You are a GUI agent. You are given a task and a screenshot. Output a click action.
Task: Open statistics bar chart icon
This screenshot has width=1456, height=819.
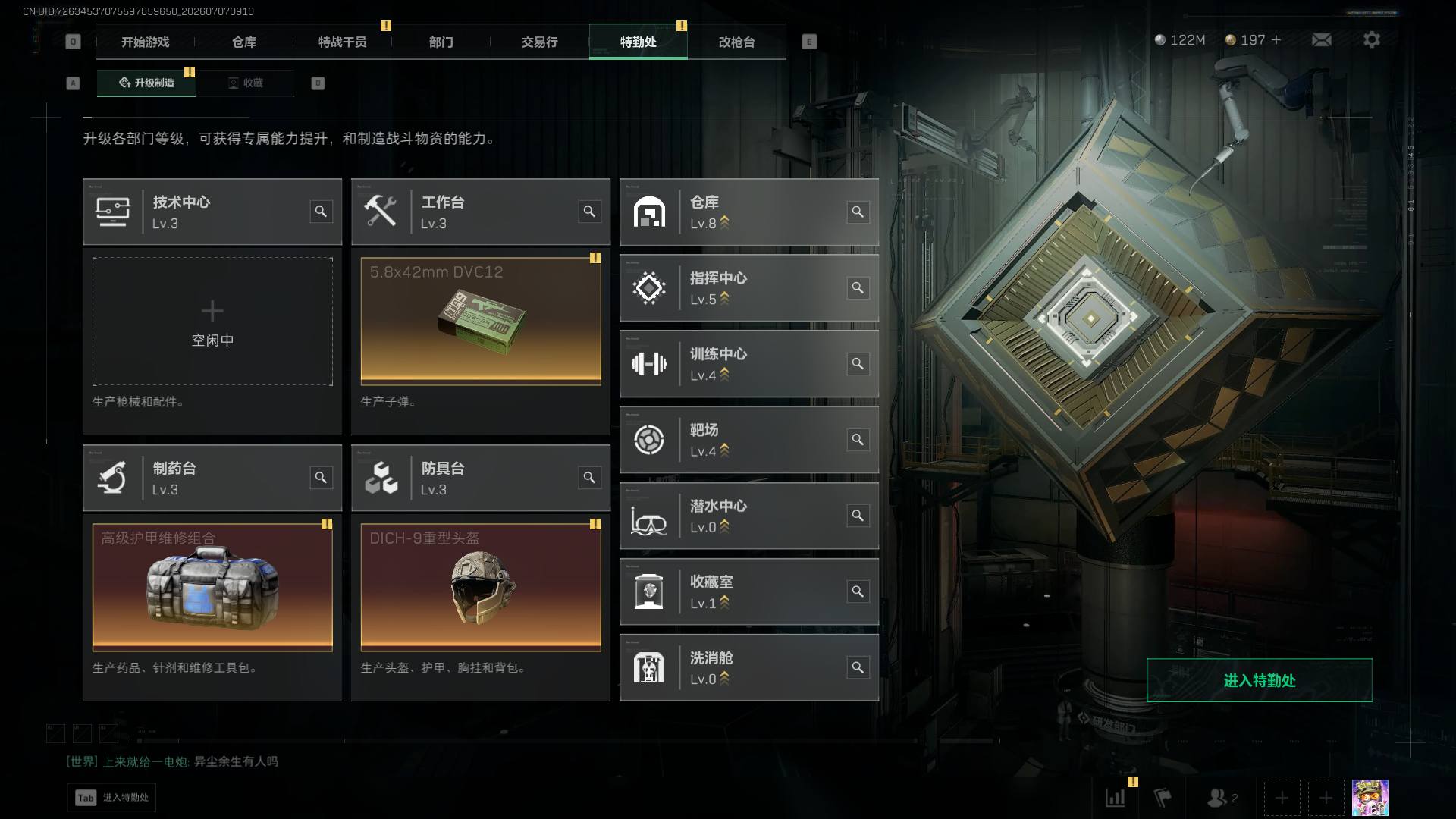coord(1116,798)
